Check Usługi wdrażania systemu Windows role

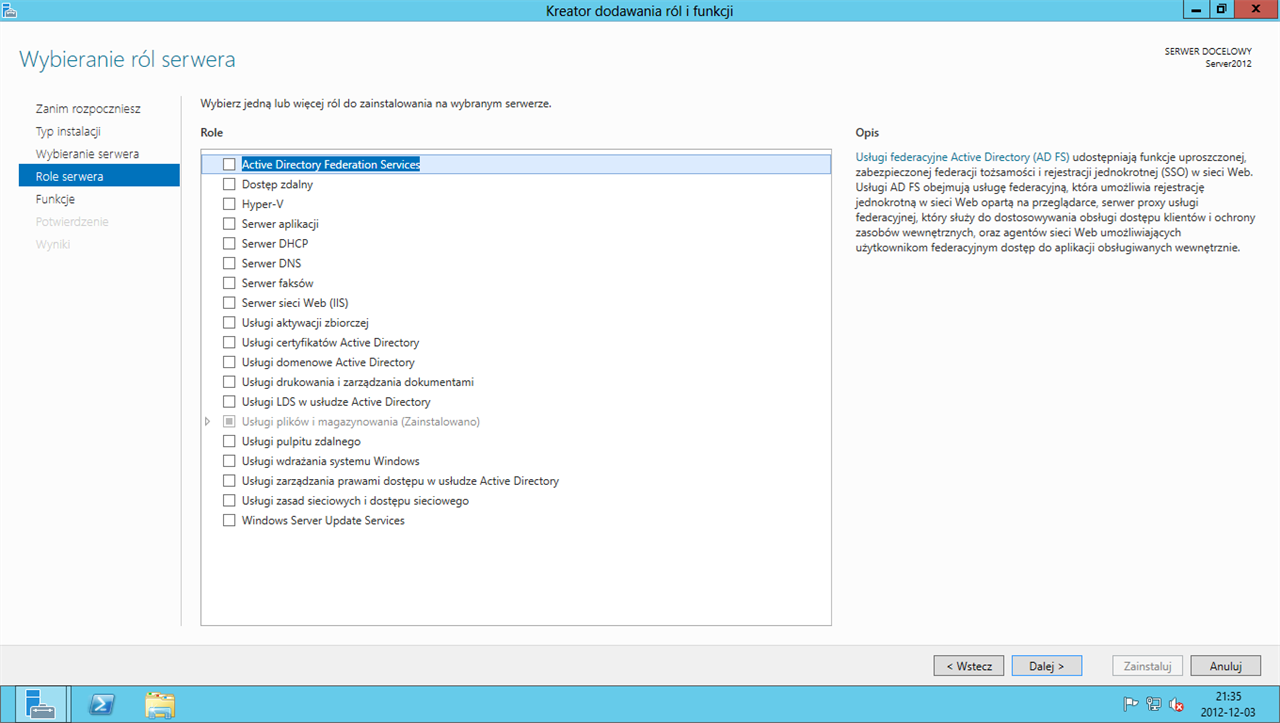[229, 461]
